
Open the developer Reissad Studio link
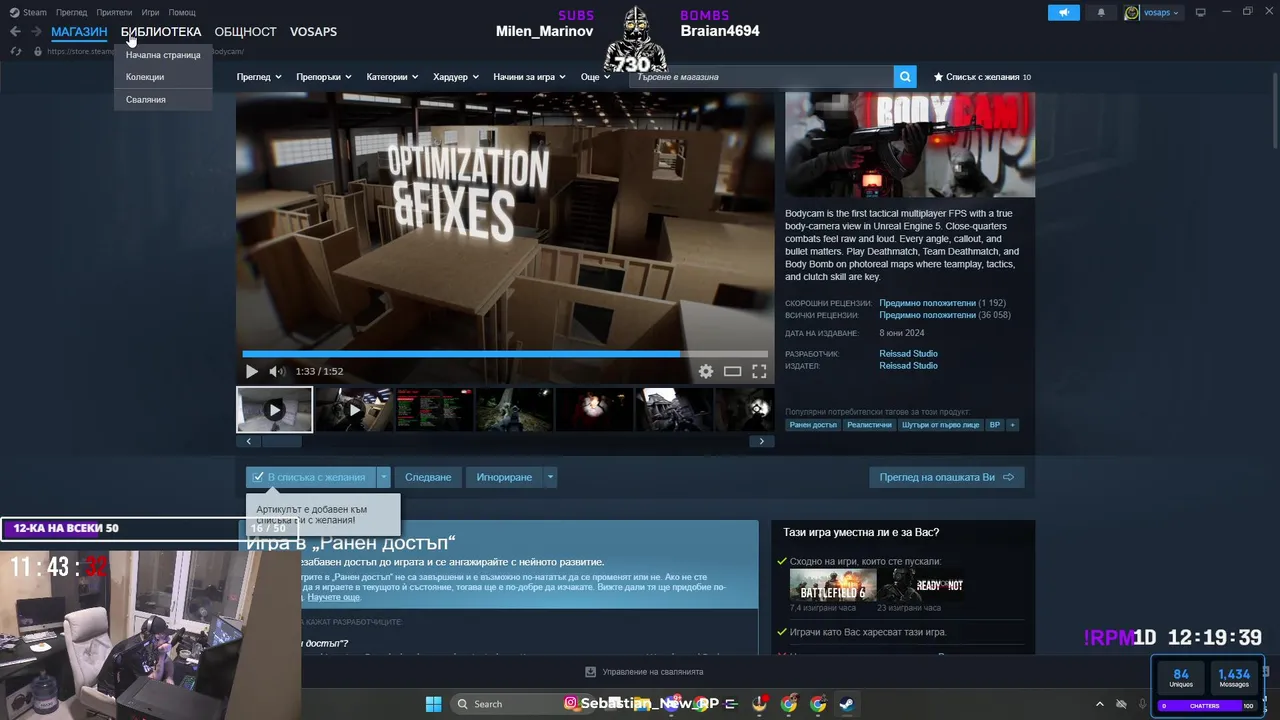[x=908, y=353]
